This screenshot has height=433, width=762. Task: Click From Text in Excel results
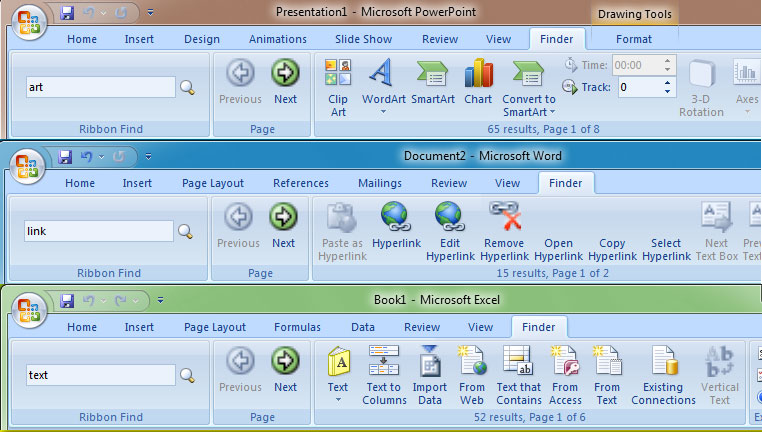[x=607, y=376]
